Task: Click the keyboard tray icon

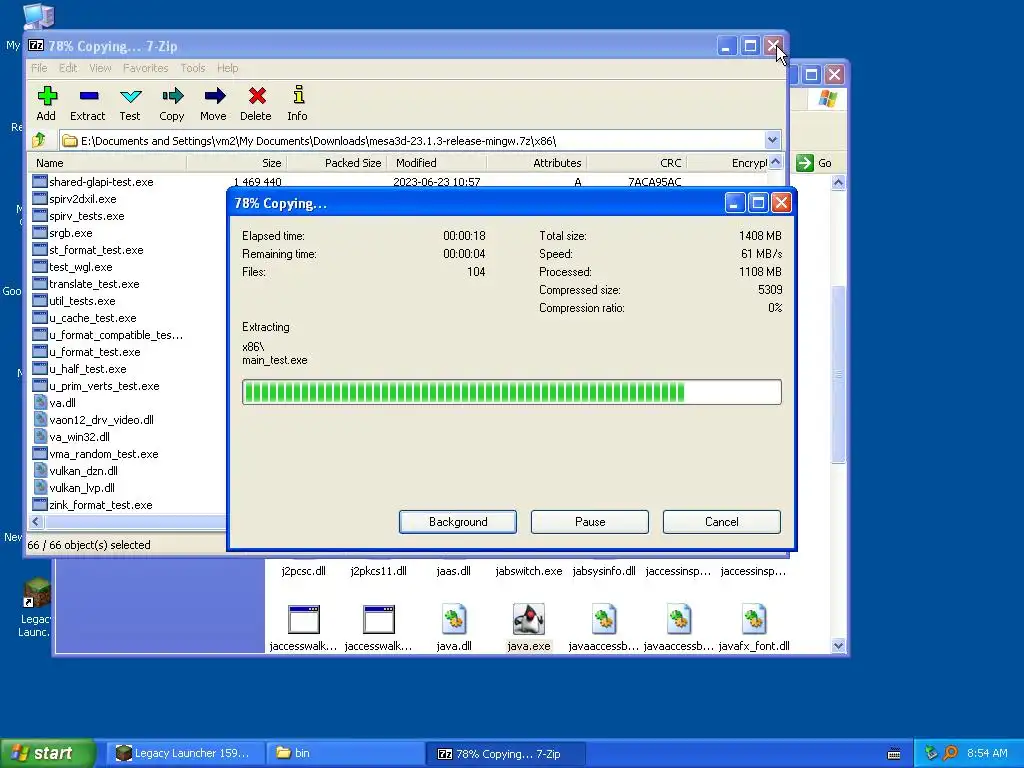Action: 894,754
